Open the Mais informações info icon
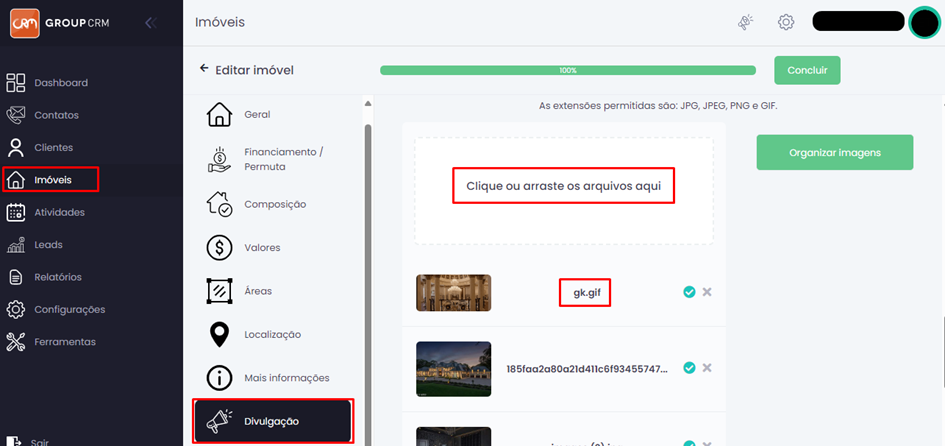945x446 pixels. click(x=219, y=378)
